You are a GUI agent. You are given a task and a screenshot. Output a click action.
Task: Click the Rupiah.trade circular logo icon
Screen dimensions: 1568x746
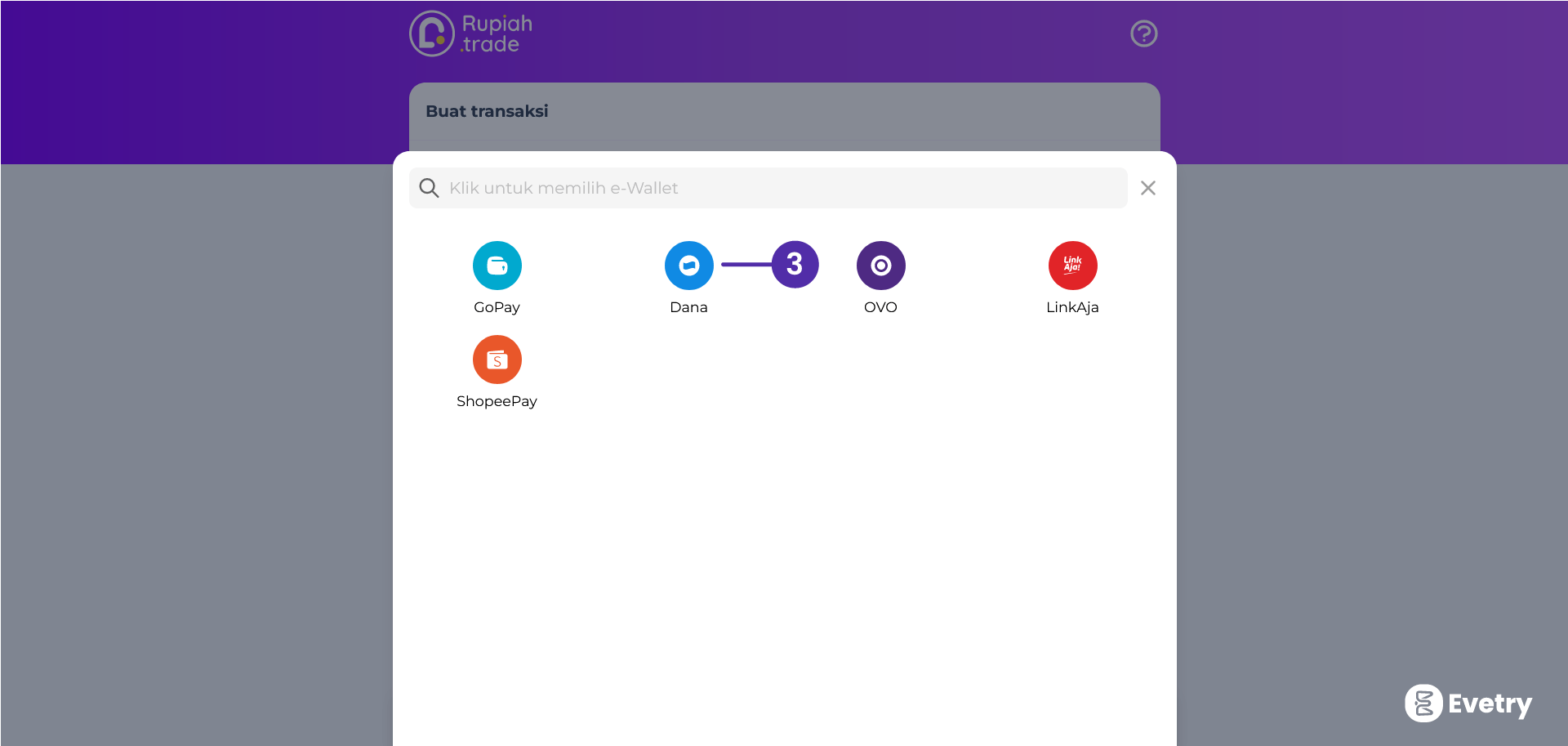(431, 34)
